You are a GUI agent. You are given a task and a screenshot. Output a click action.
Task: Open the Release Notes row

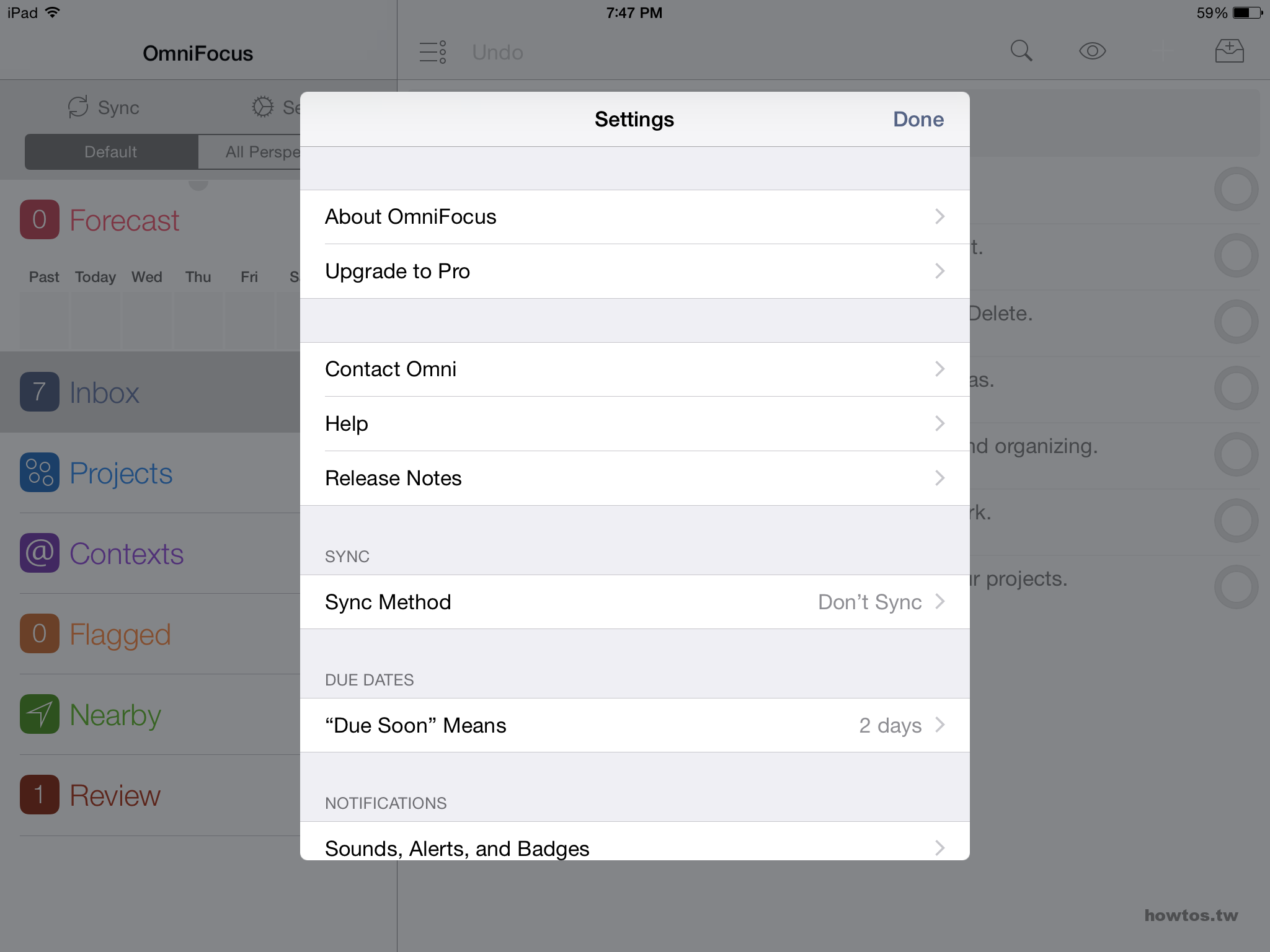(635, 478)
